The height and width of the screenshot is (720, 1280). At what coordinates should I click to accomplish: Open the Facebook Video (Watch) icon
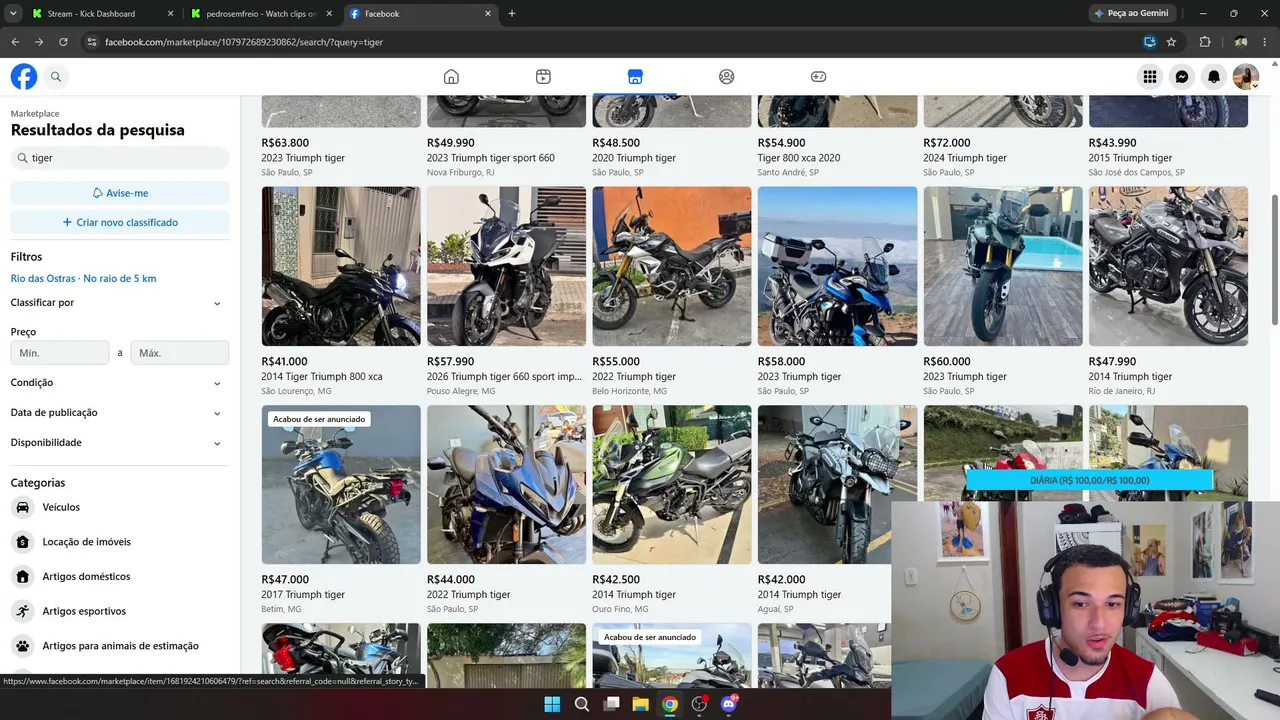543,77
